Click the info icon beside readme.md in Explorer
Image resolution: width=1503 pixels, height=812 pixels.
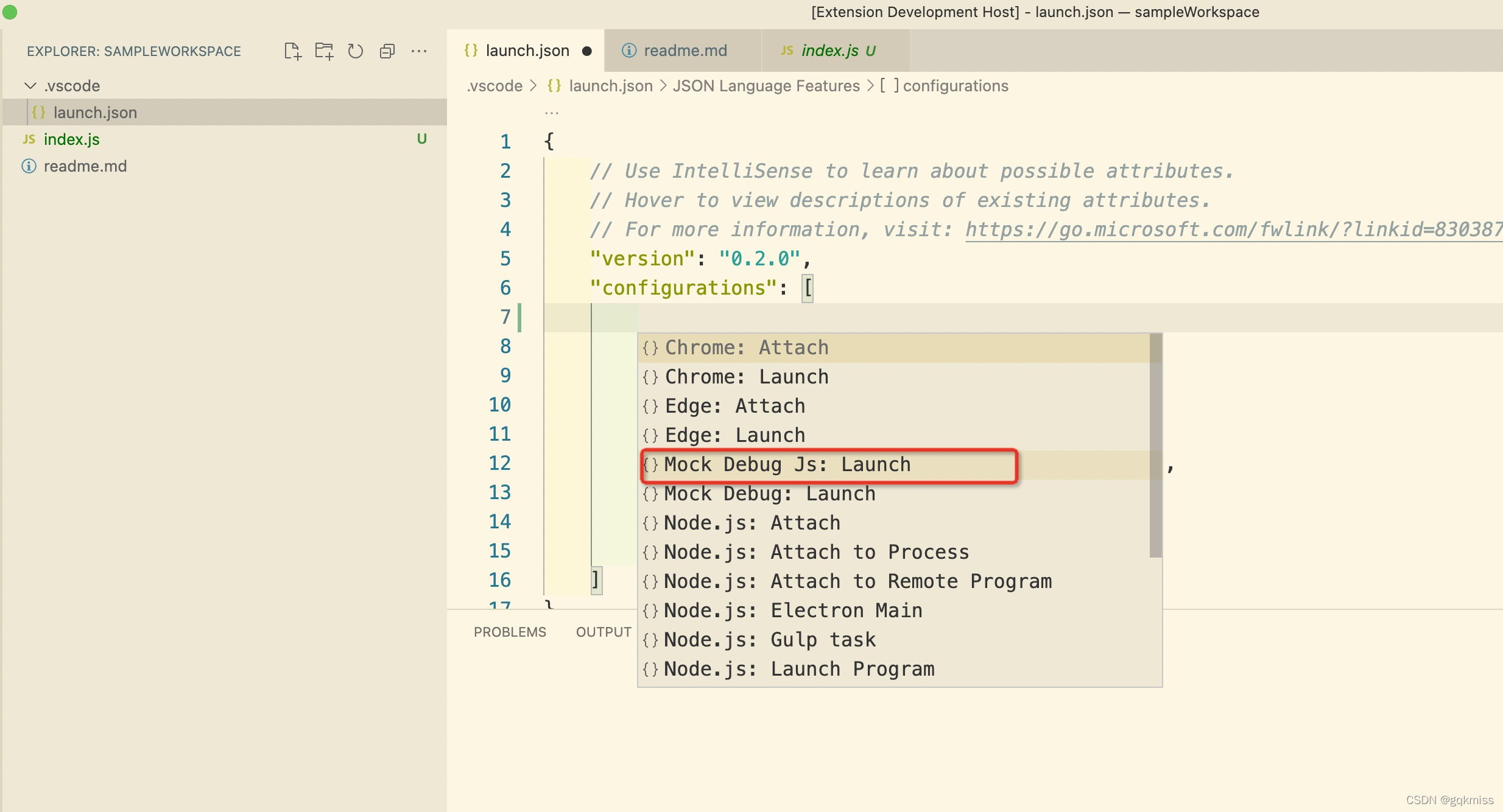click(x=29, y=166)
